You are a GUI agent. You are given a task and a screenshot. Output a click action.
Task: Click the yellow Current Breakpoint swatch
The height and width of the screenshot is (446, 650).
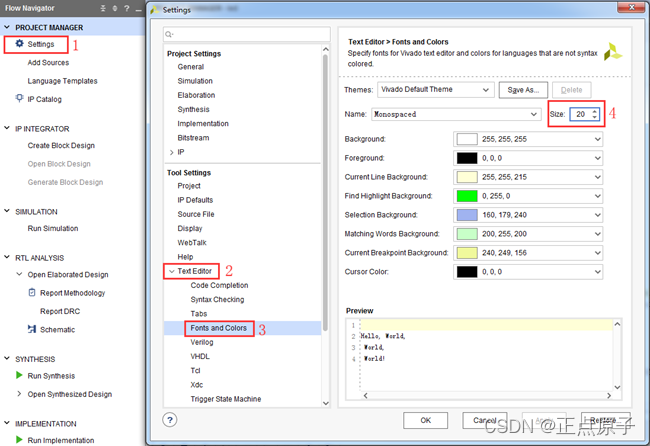467,253
